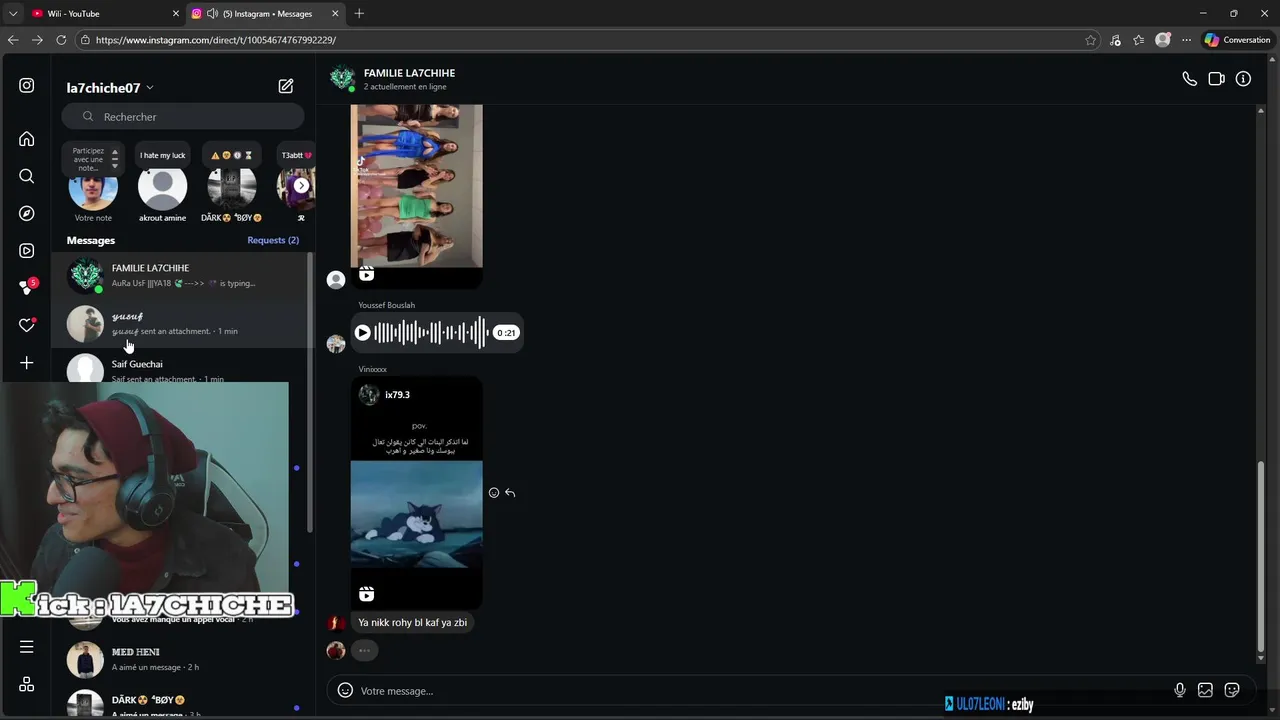Open Reels icon in sidebar
Viewport: 1280px width, 720px height.
pyautogui.click(x=27, y=251)
